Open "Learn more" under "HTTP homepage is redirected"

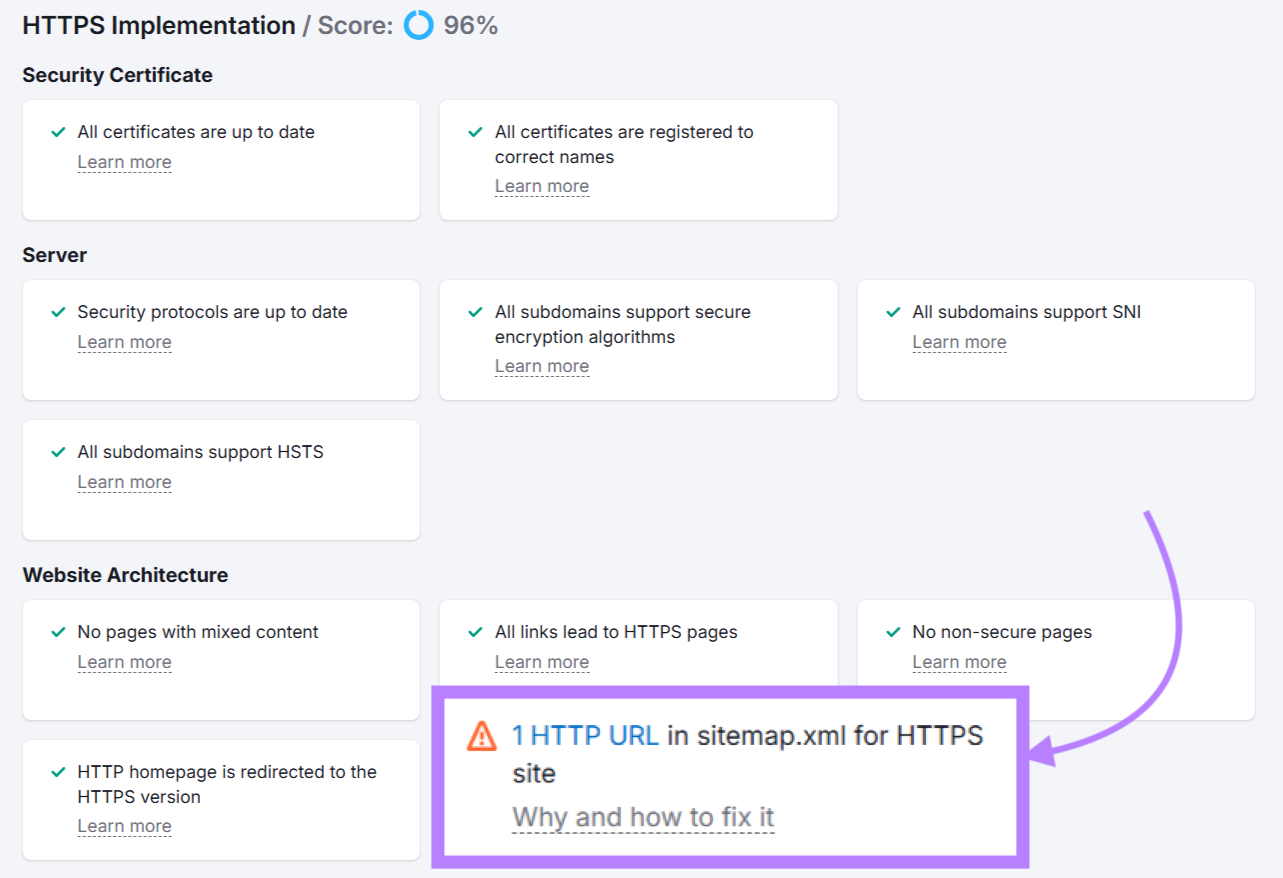124,826
